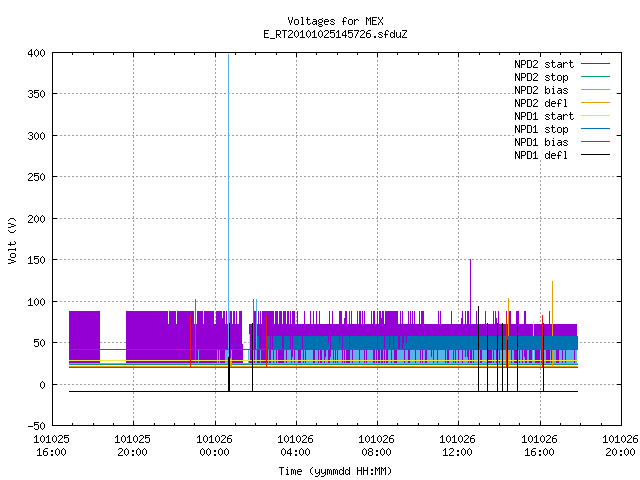Click the 'NPD2 bias' legend label
Viewport: 640px width, 480px height.
541,90
